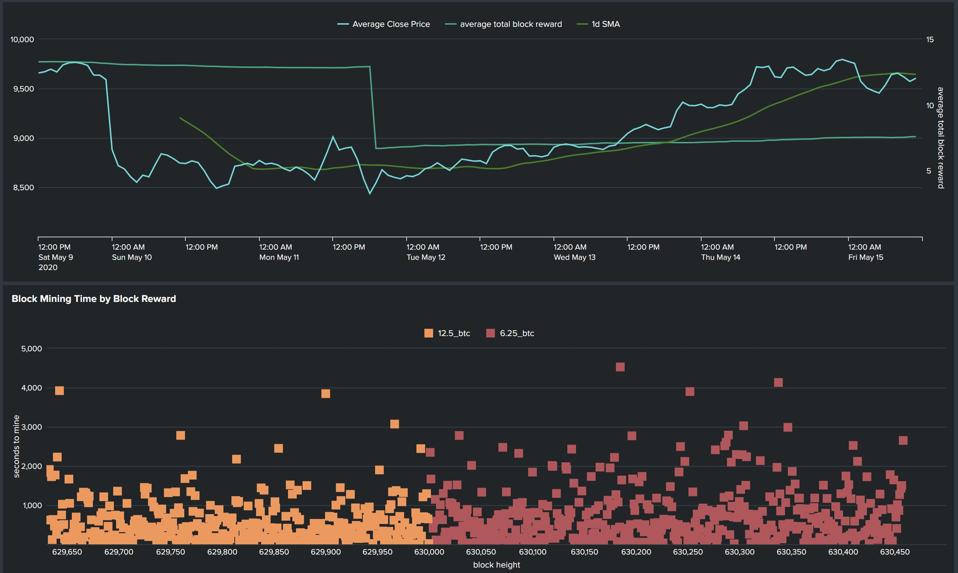The height and width of the screenshot is (573, 958).
Task: Click the right axis value 15
Action: [x=930, y=40]
